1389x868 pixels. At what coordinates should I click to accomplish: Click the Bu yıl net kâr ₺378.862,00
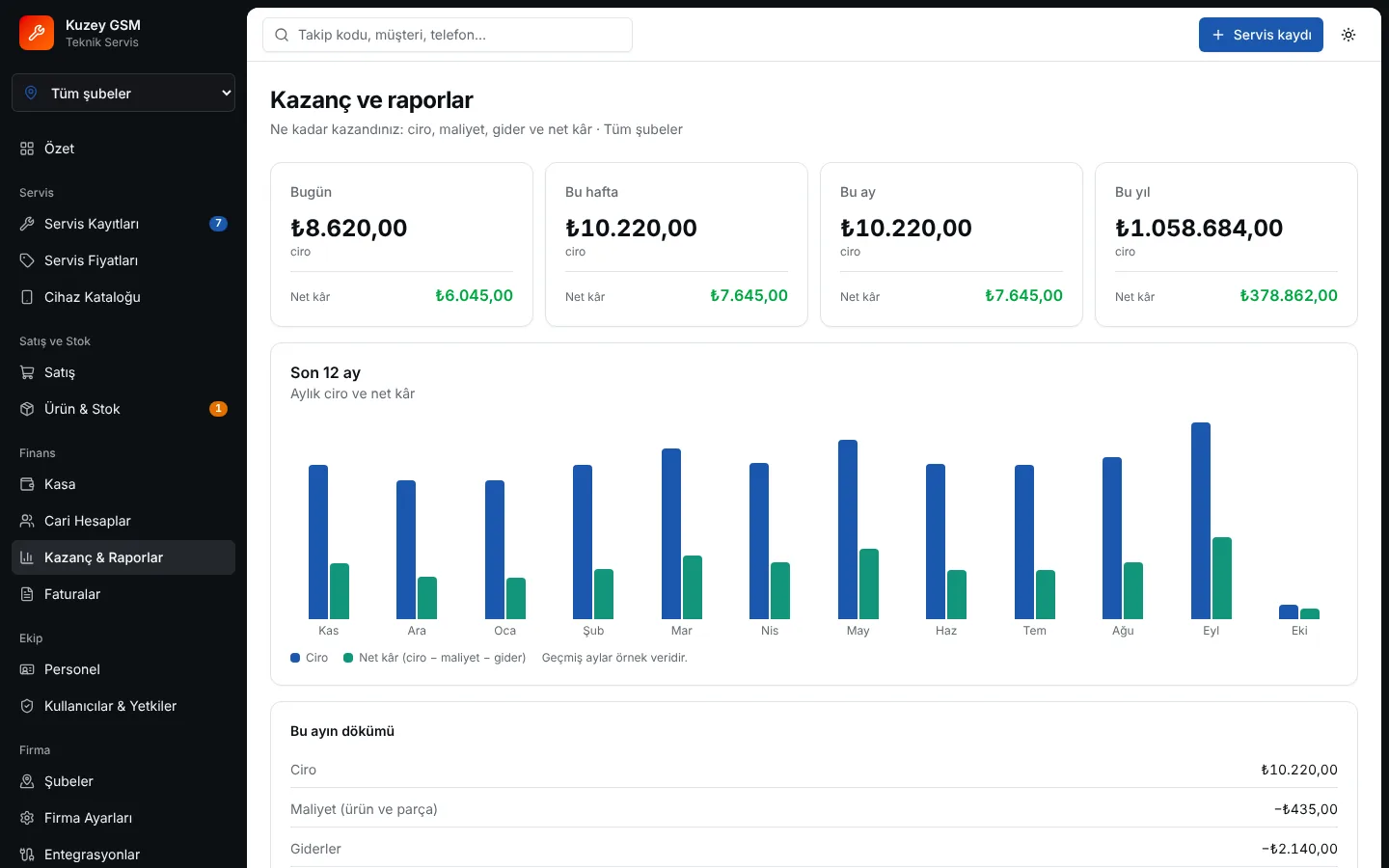coord(1289,296)
